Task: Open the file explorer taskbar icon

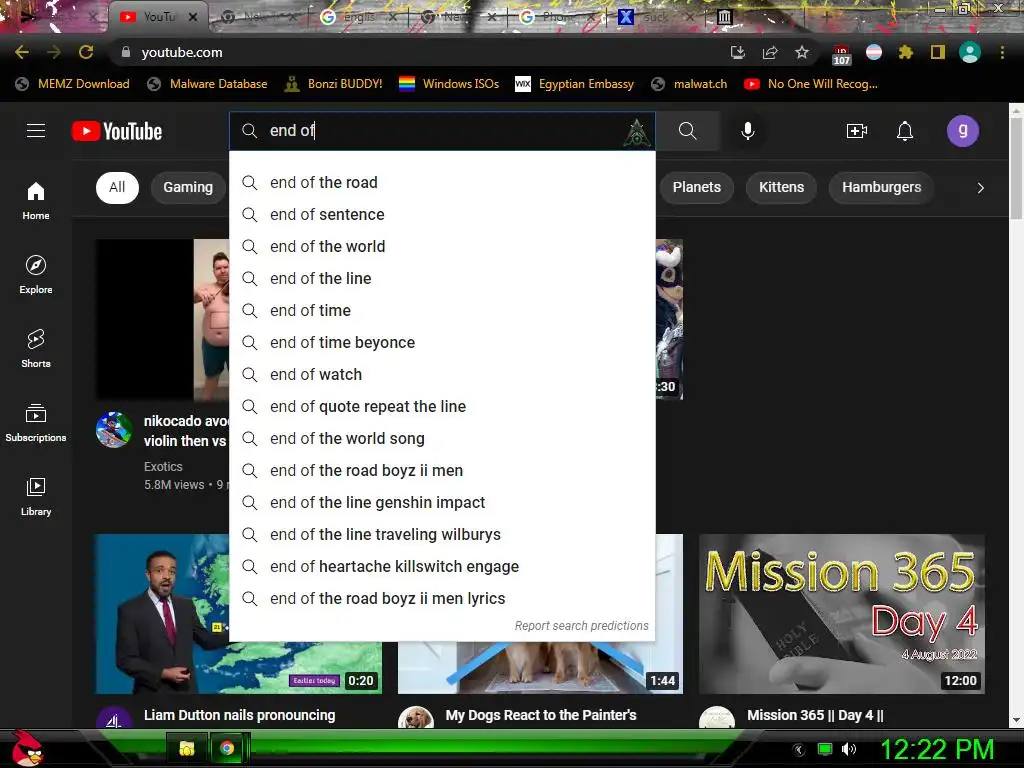Action: pos(187,748)
